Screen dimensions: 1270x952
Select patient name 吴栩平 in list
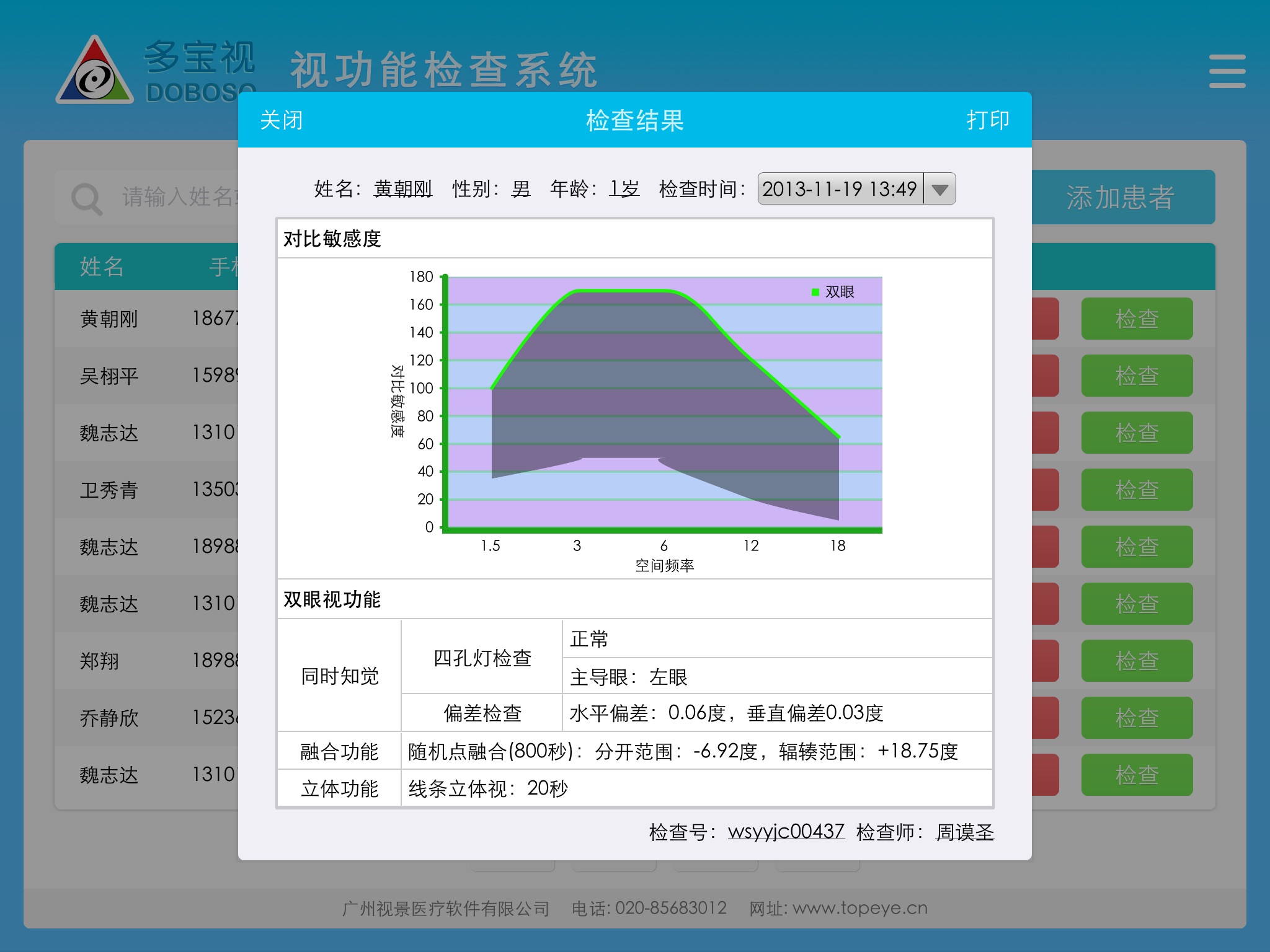click(x=109, y=376)
